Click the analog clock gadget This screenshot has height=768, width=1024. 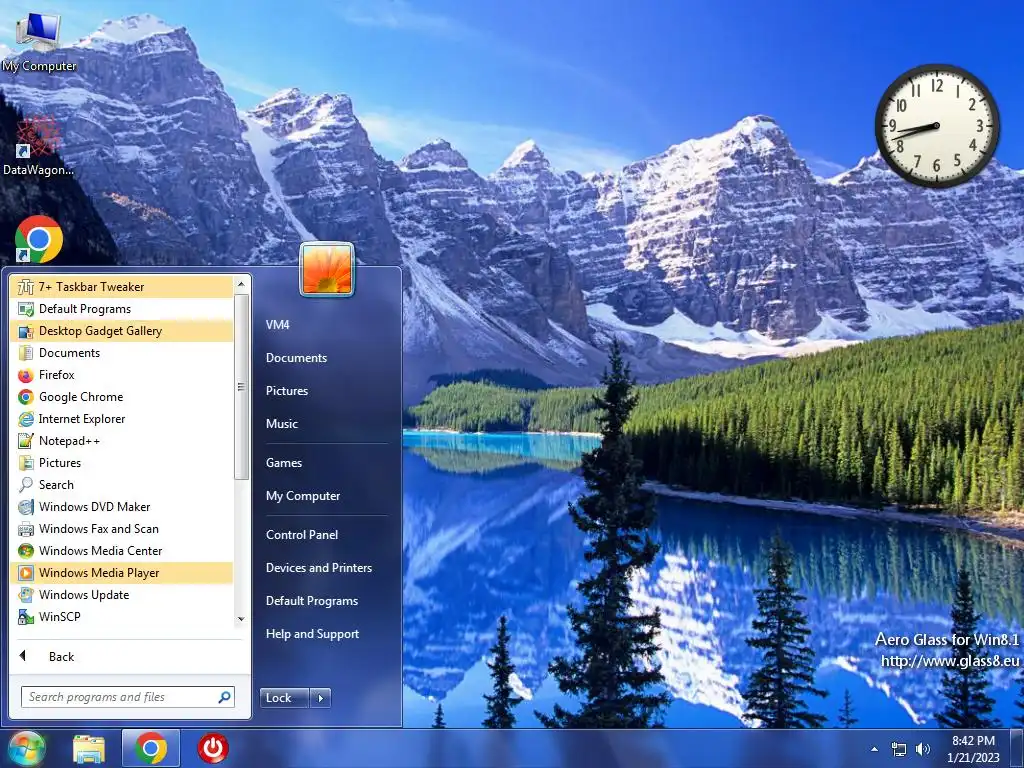coord(937,125)
